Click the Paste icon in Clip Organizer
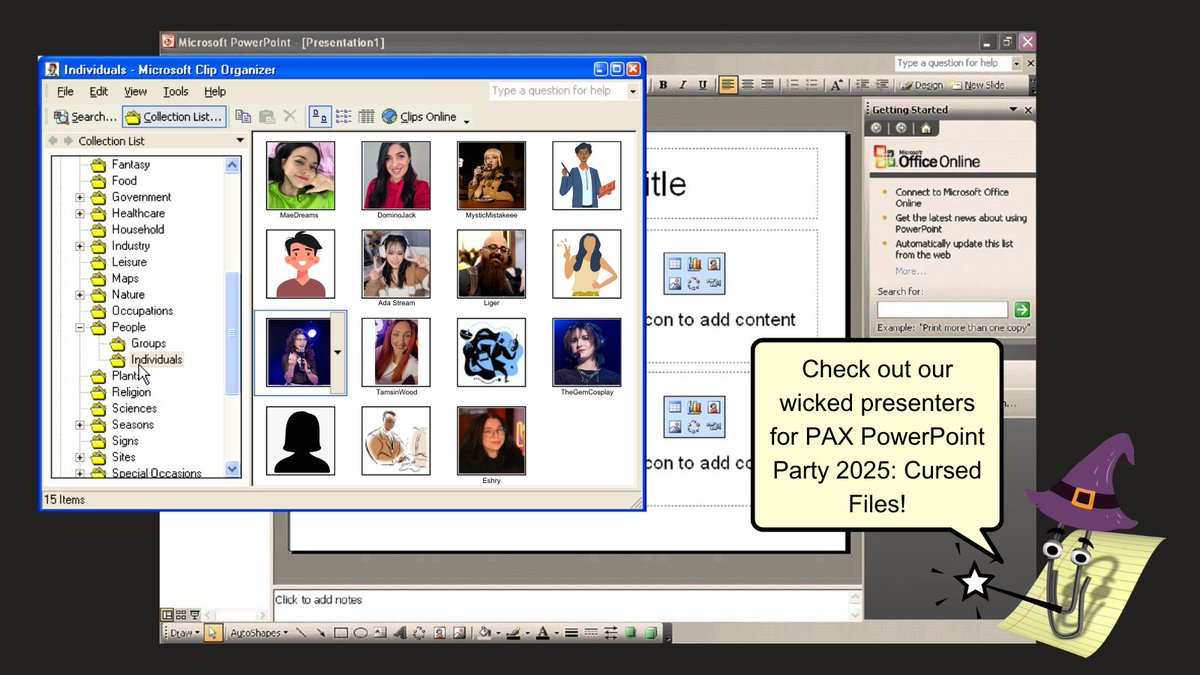1200x675 pixels. point(267,117)
